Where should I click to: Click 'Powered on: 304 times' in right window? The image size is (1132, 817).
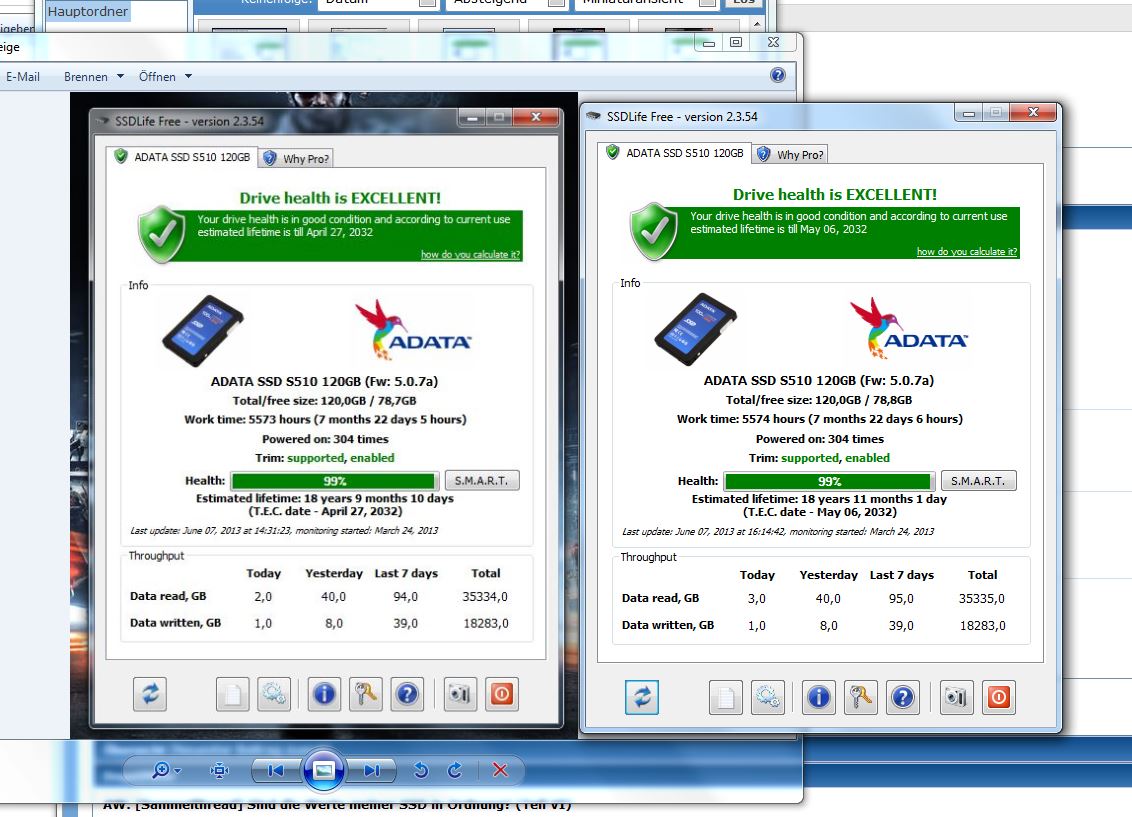819,439
